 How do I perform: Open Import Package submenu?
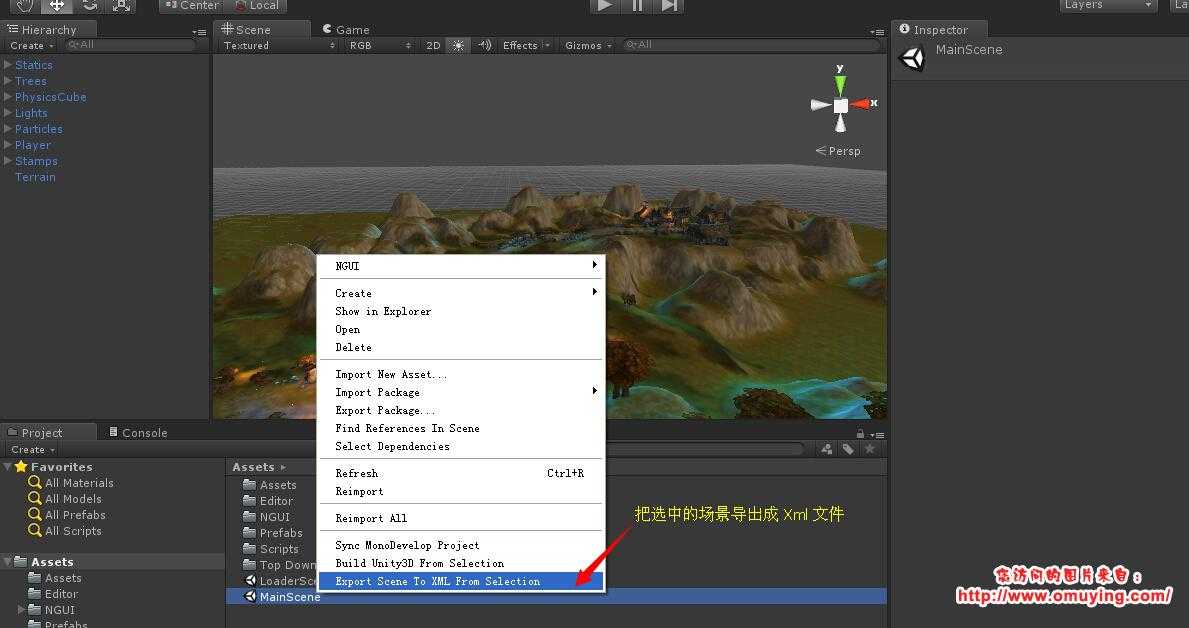coord(460,393)
